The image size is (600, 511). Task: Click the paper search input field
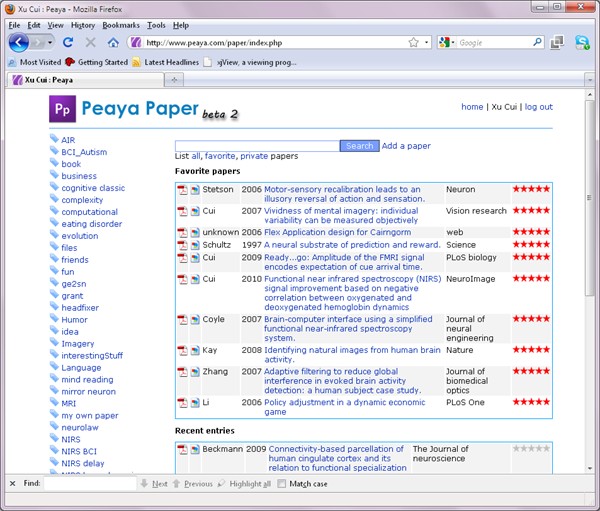257,146
